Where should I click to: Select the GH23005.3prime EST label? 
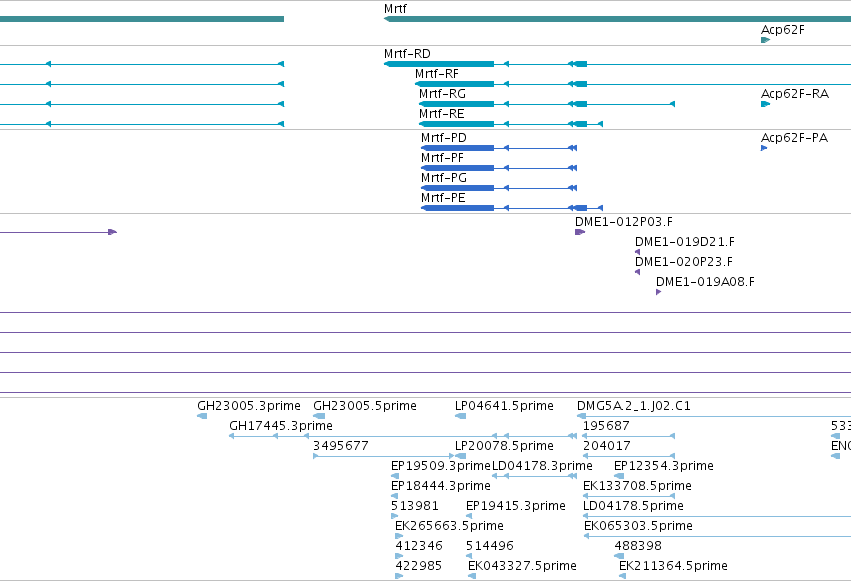pyautogui.click(x=249, y=406)
